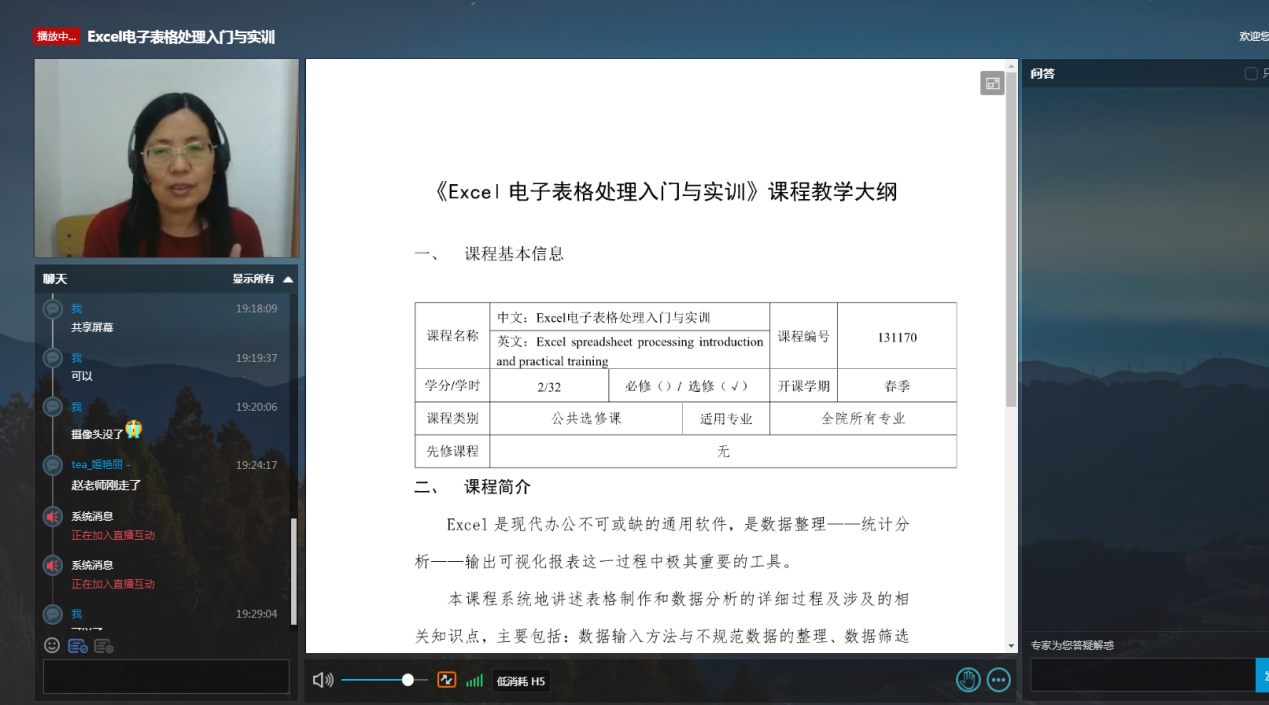Screen dimensions: 1269x705
Task: Click the grey chat list gear icon
Action: 104,646
